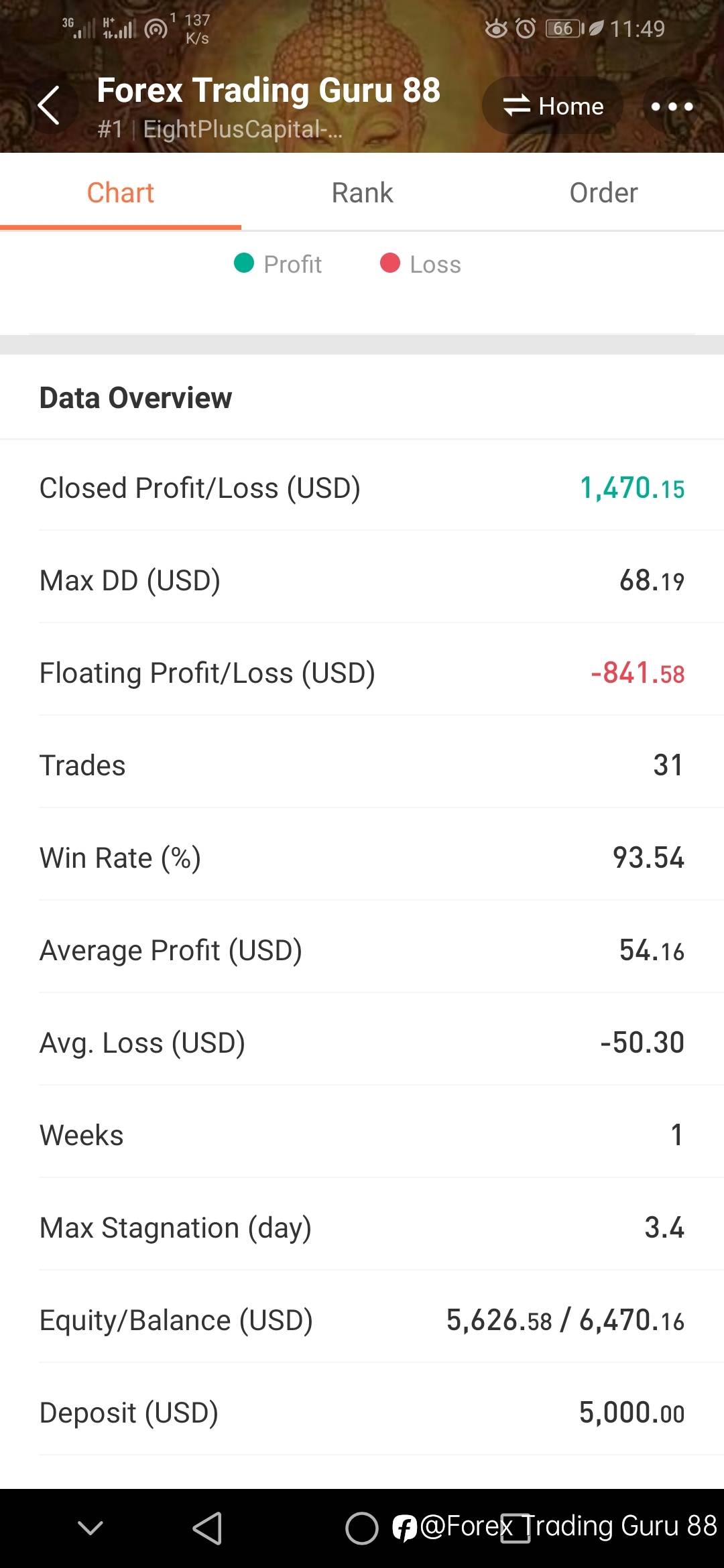
Task: Tap the Closed Profit/Loss value 1,470.15
Action: (x=631, y=488)
